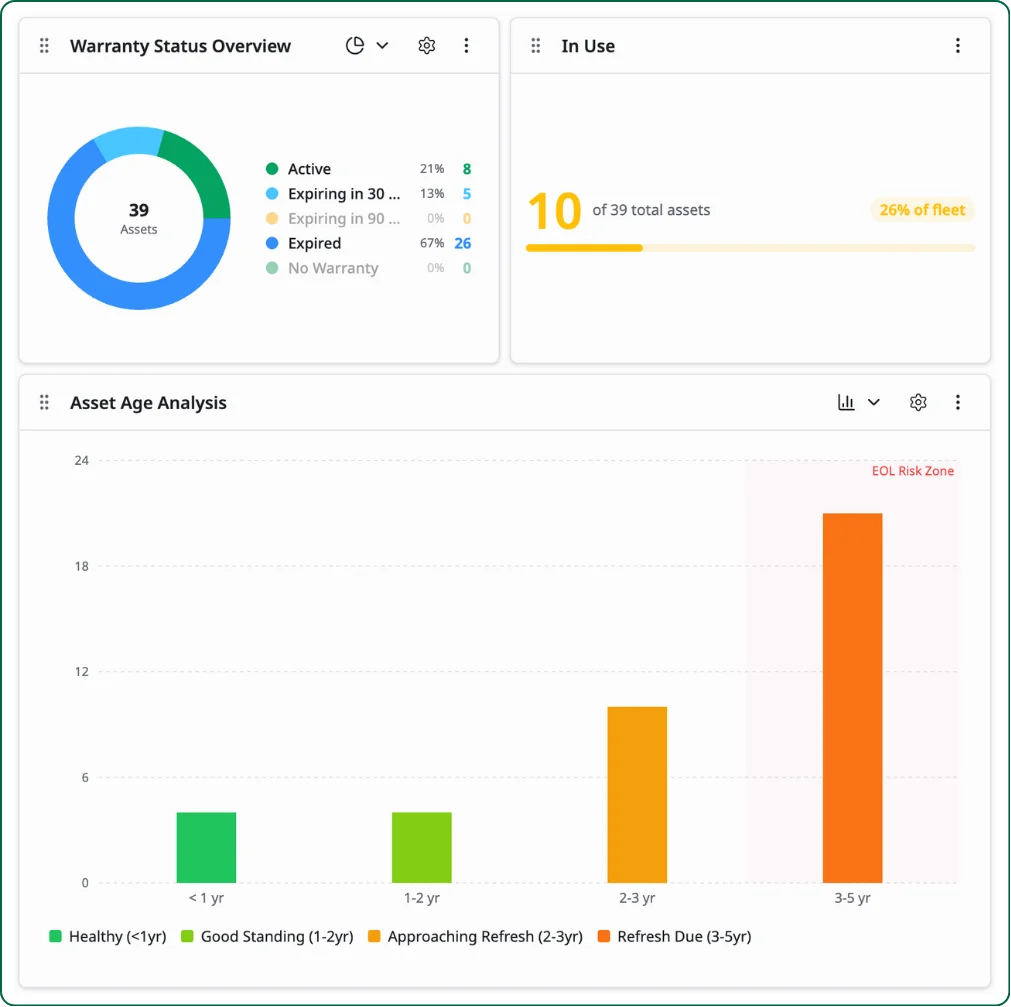Click the lime 1-2 yr bar
Viewport: 1011px width, 1007px height.
coord(422,847)
